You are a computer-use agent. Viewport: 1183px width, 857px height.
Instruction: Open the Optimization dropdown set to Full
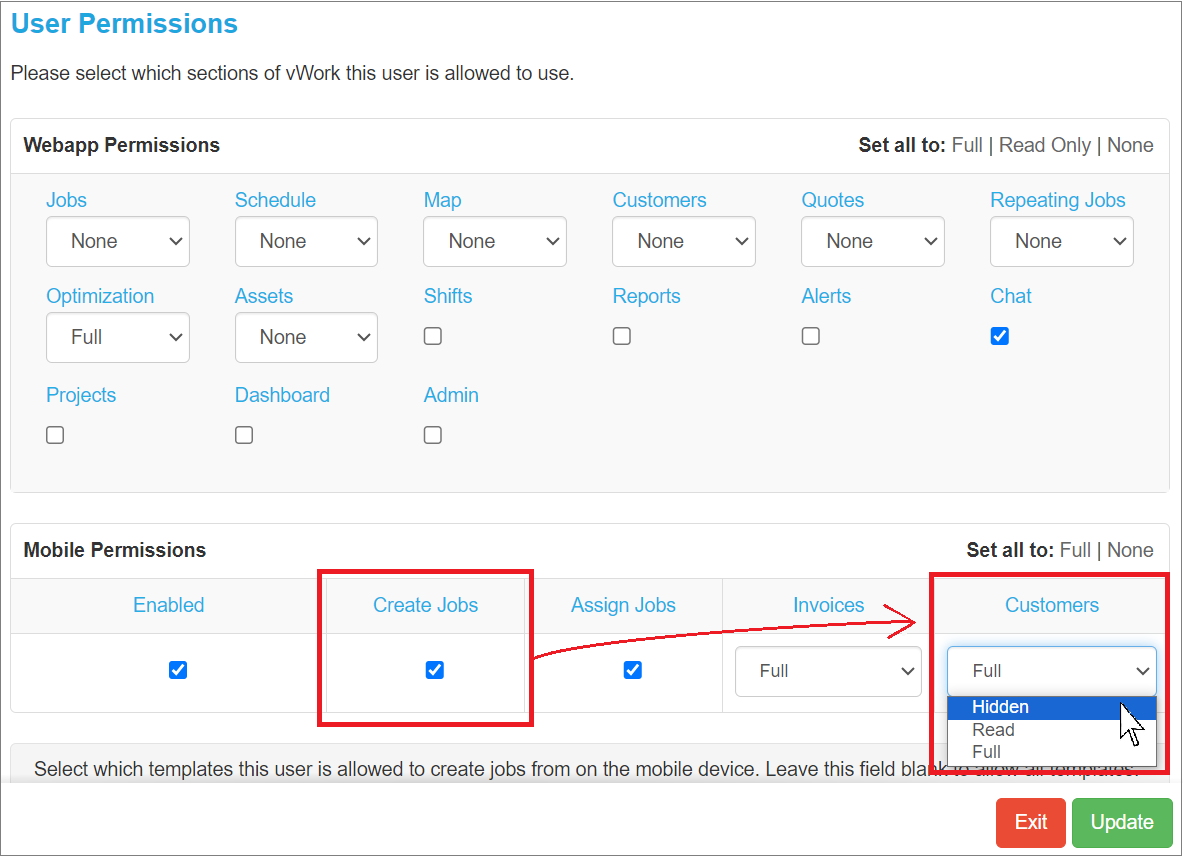coord(118,337)
